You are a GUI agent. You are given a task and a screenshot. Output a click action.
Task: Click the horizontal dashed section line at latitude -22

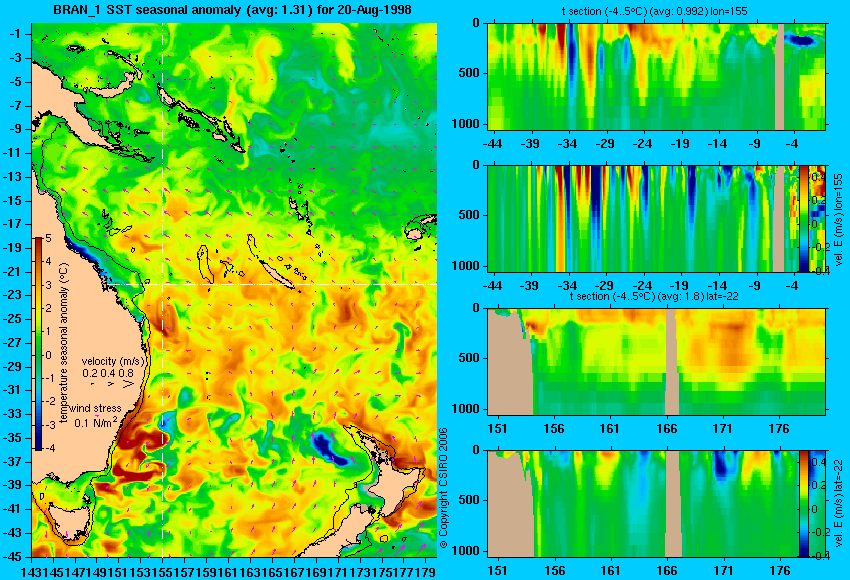click(x=272, y=284)
